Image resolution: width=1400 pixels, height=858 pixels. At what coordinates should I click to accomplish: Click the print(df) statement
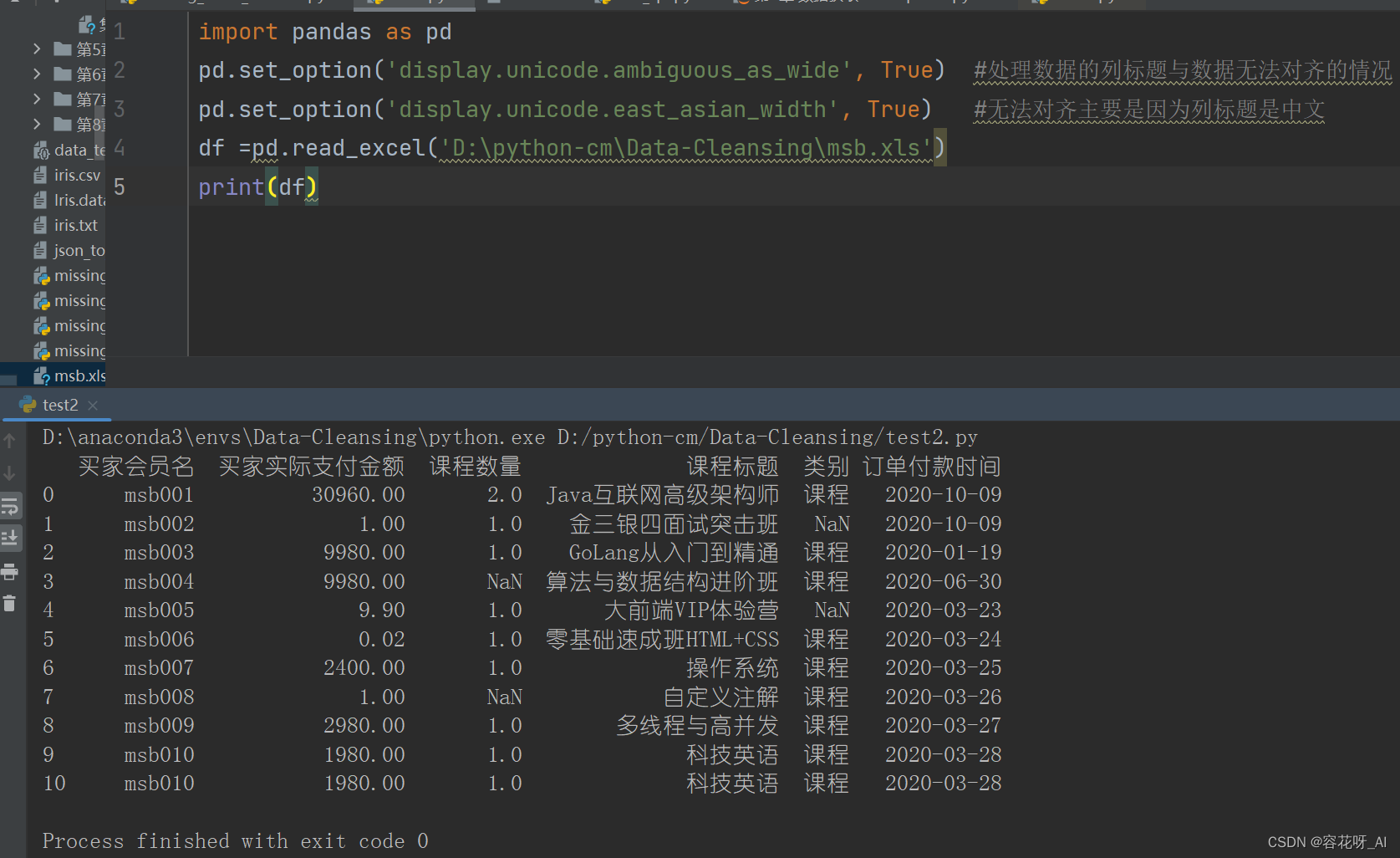258,187
